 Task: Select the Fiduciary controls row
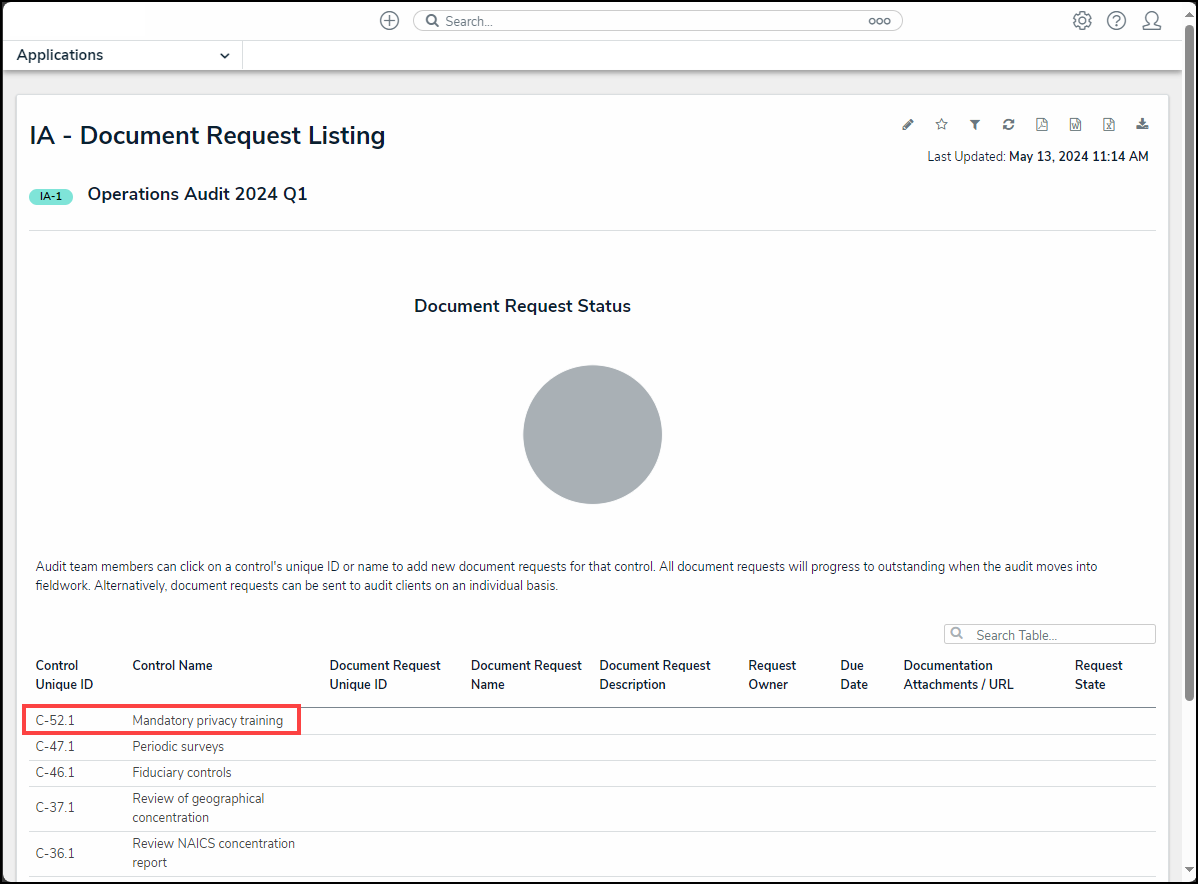(x=181, y=773)
